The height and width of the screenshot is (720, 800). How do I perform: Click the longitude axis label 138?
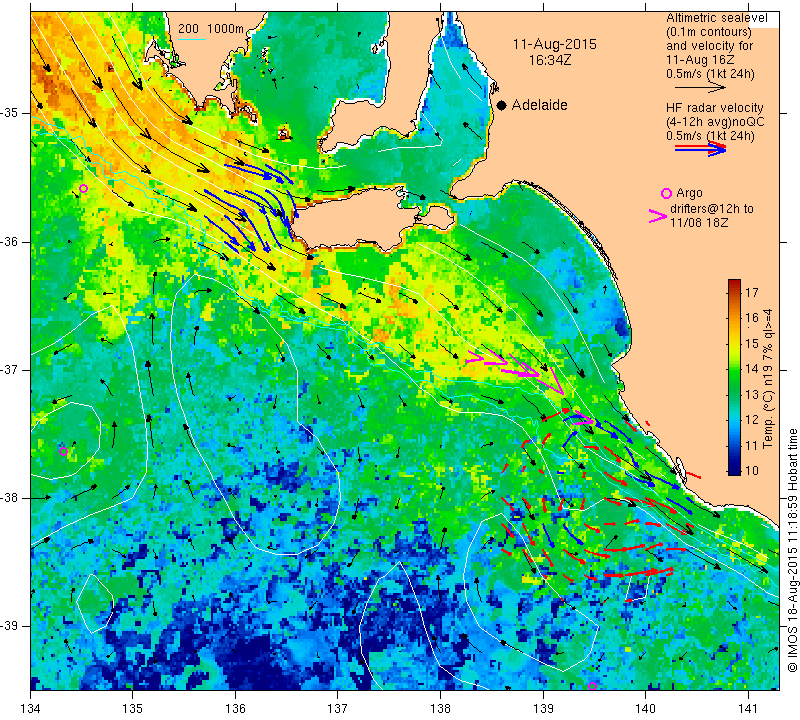pyautogui.click(x=440, y=709)
